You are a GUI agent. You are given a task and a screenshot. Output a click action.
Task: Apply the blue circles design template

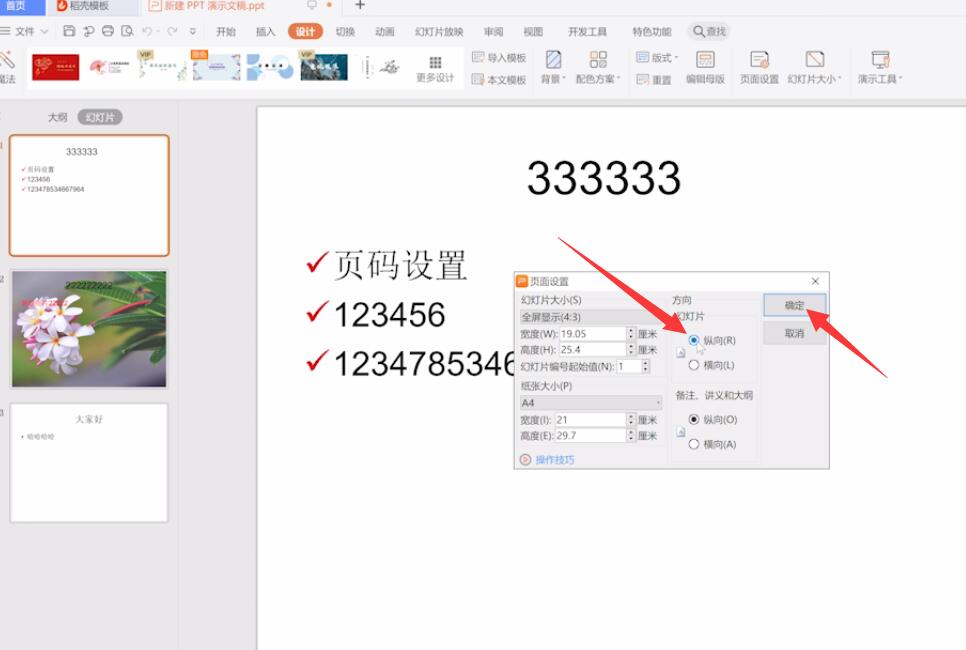point(270,67)
